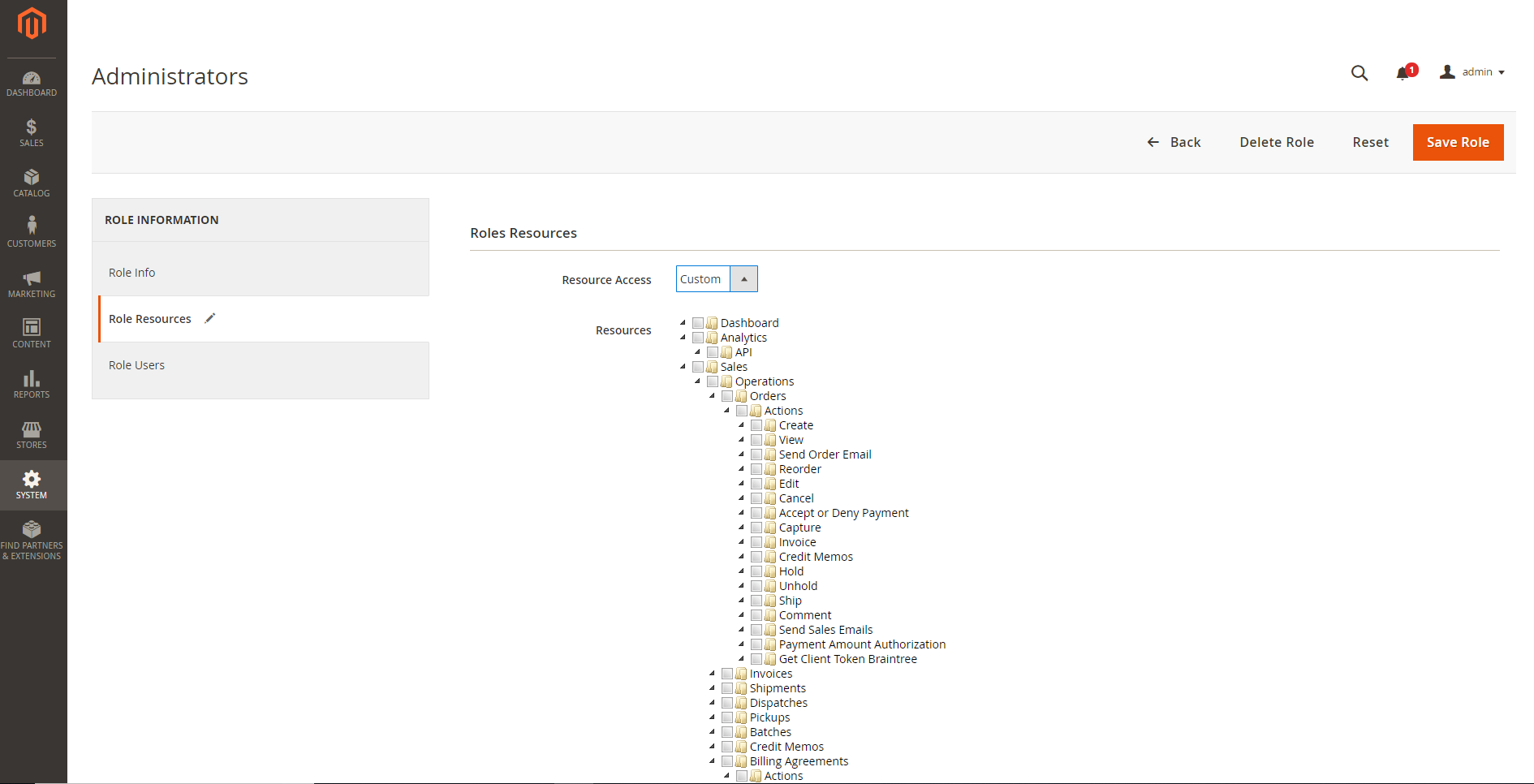The height and width of the screenshot is (784, 1534).
Task: Collapse the Sales resource tree node
Action: tap(682, 366)
